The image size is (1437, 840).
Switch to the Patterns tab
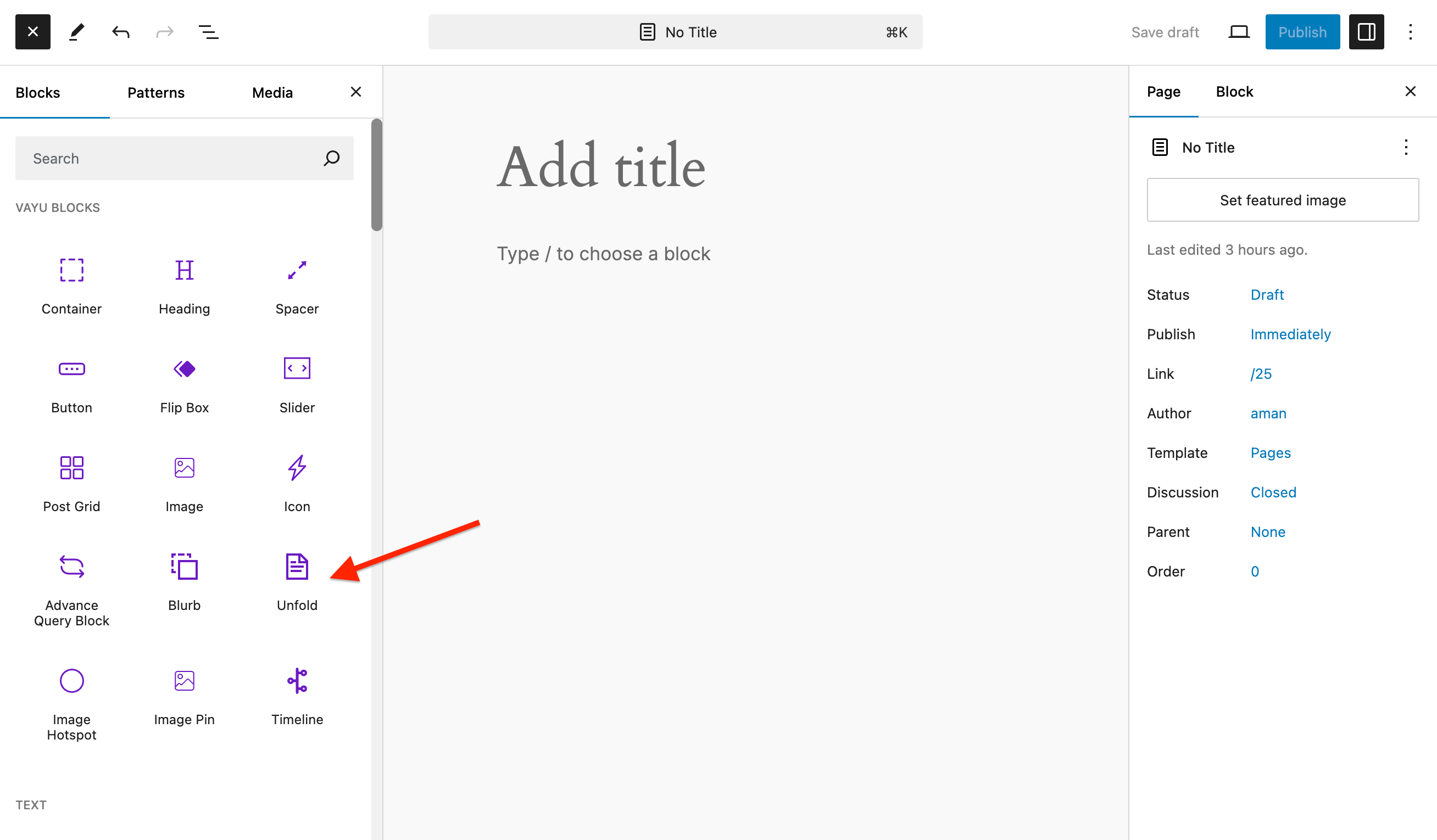click(x=155, y=92)
